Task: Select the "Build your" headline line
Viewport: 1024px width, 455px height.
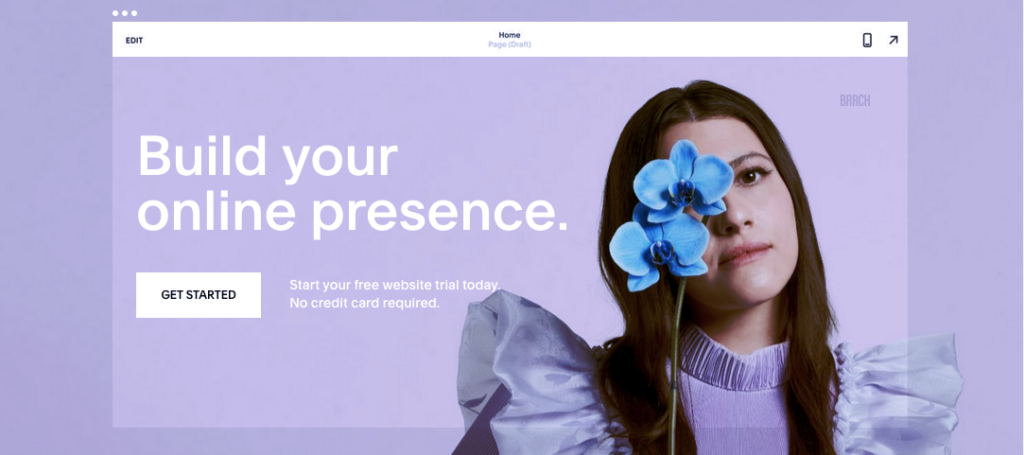Action: pos(268,157)
